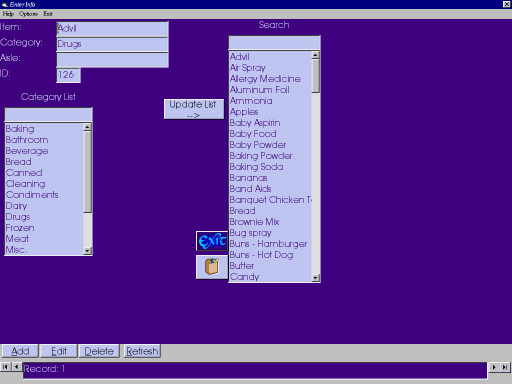Select Banquet Chicken item in search list
The height and width of the screenshot is (384, 512).
pos(270,200)
